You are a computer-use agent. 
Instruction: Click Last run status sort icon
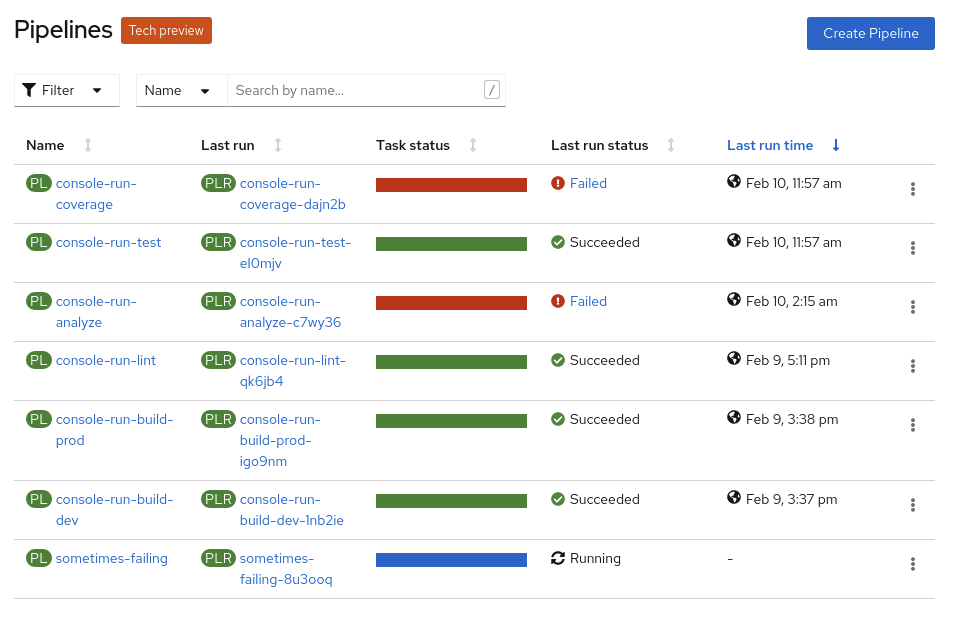pyautogui.click(x=671, y=145)
